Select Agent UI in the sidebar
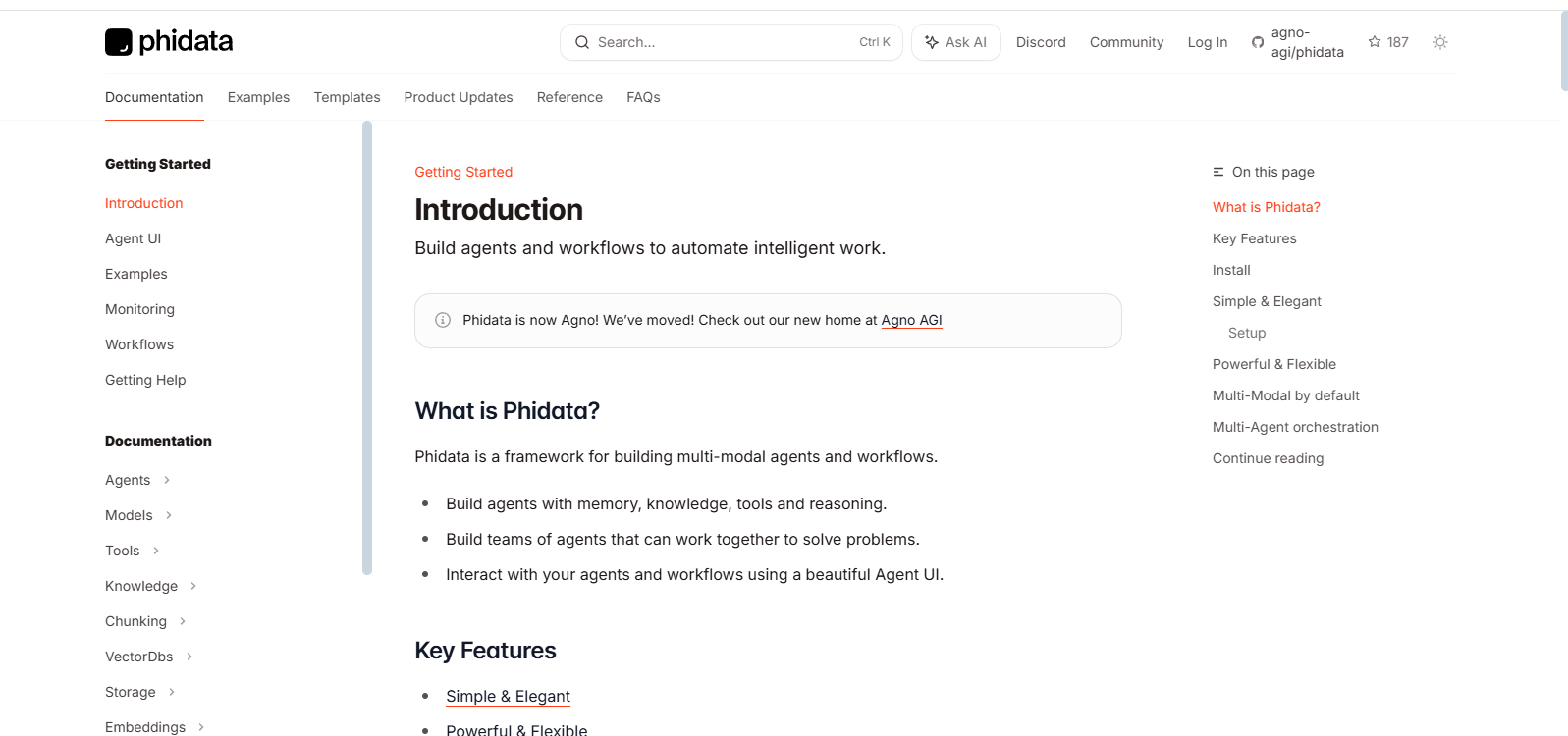 133,238
